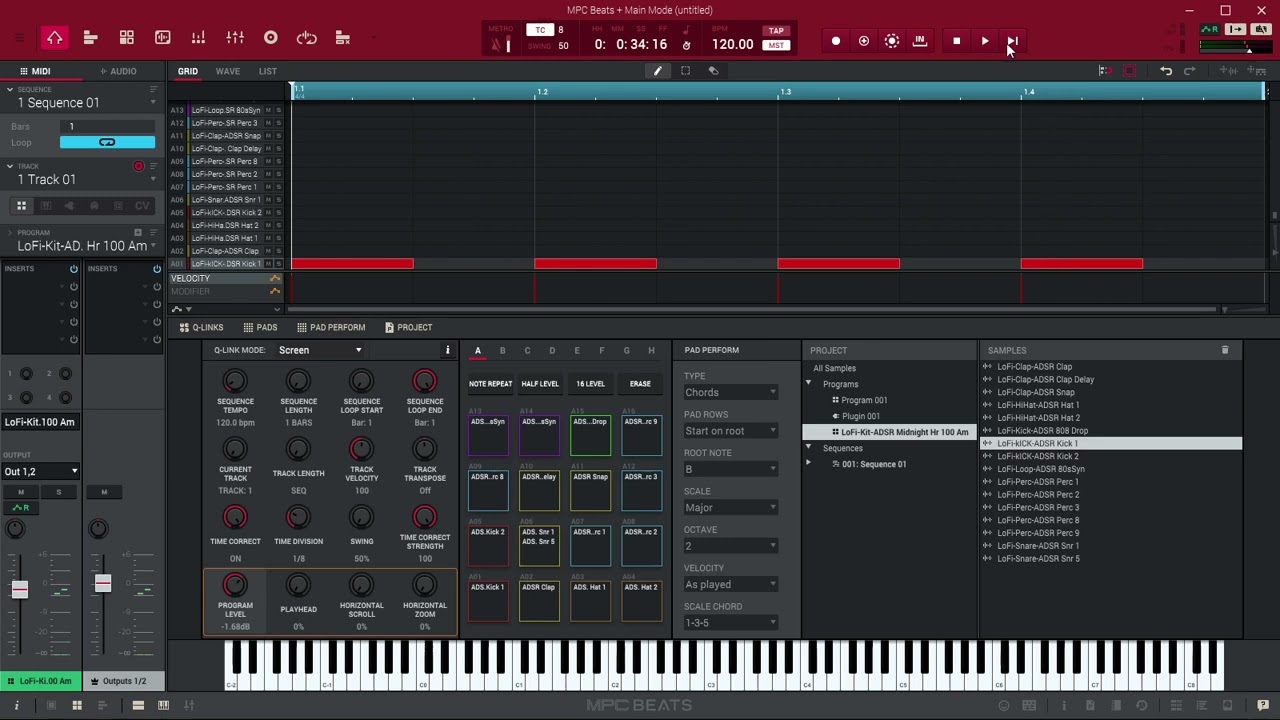The image size is (1280, 720).
Task: Expand the 001: Sequence 01 tree node
Action: click(x=809, y=464)
